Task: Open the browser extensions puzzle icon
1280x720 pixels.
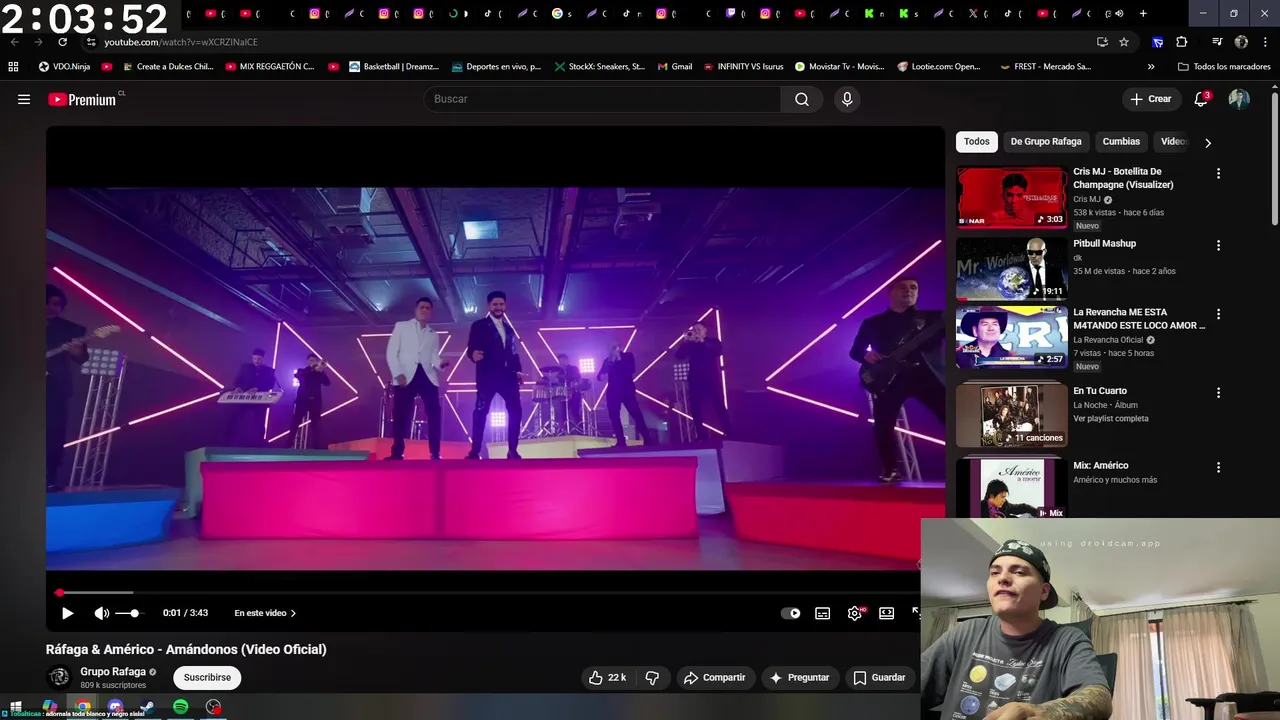Action: [1181, 42]
